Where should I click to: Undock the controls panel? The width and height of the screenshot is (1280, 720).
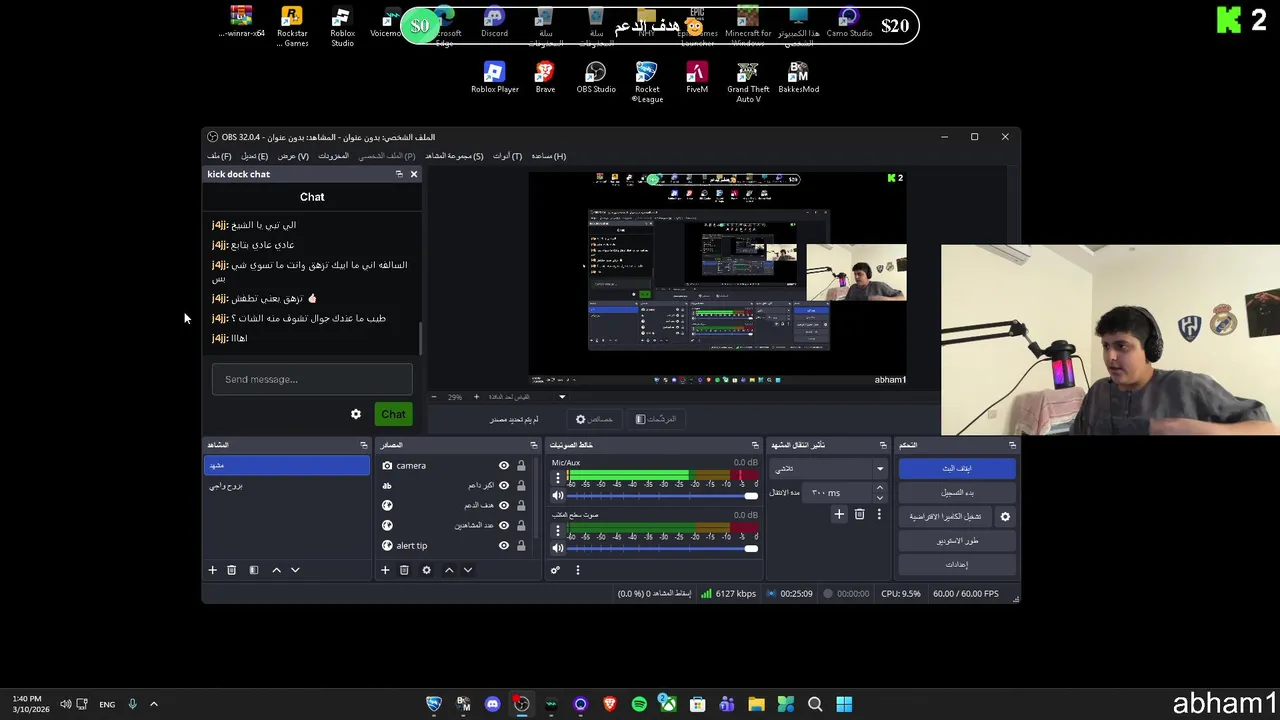coord(1012,445)
